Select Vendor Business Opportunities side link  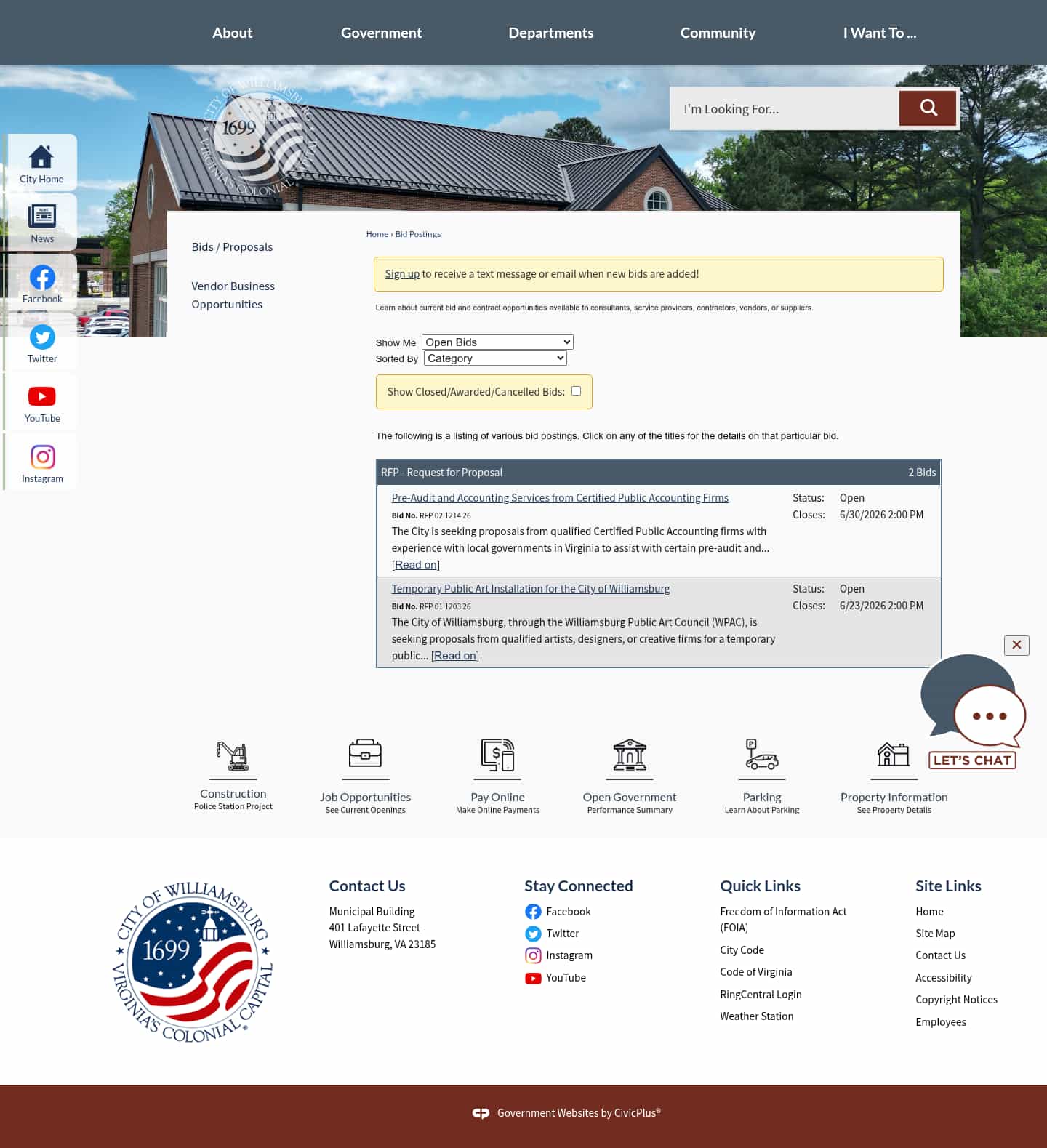233,295
